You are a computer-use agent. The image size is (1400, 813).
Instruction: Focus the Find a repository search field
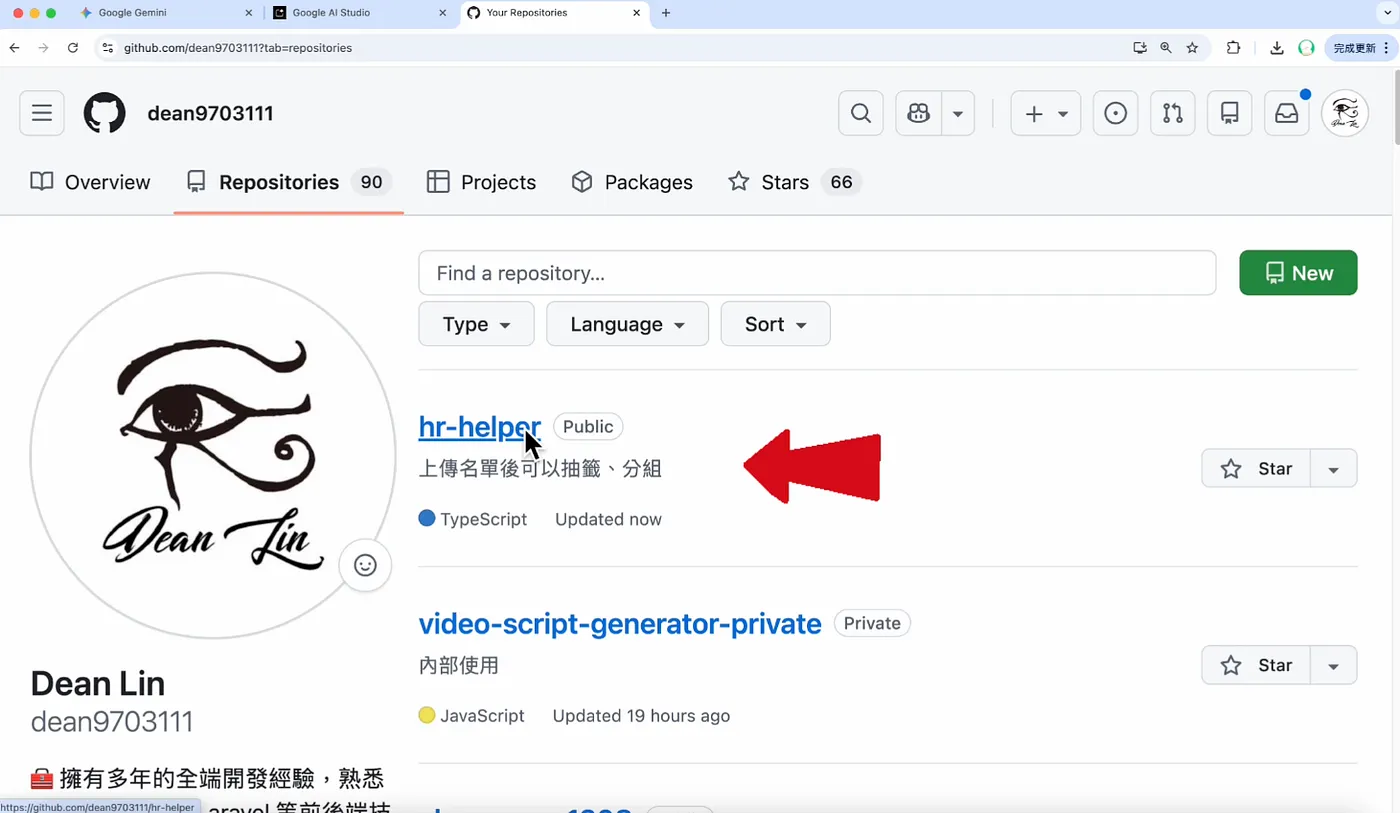(817, 273)
